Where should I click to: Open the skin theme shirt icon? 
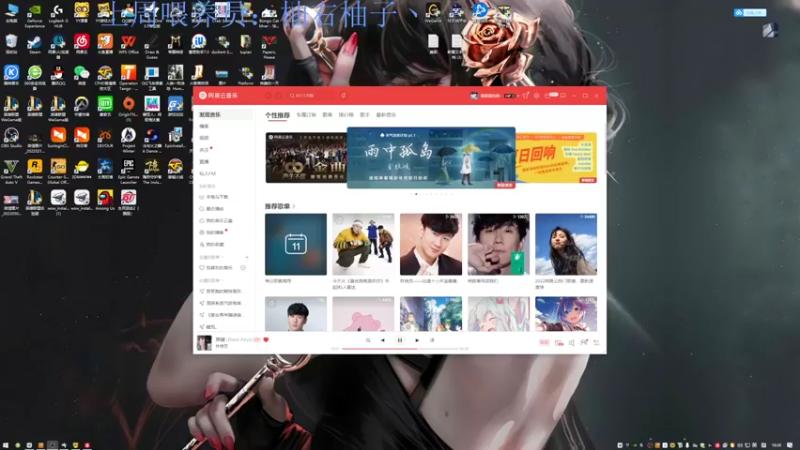[526, 95]
